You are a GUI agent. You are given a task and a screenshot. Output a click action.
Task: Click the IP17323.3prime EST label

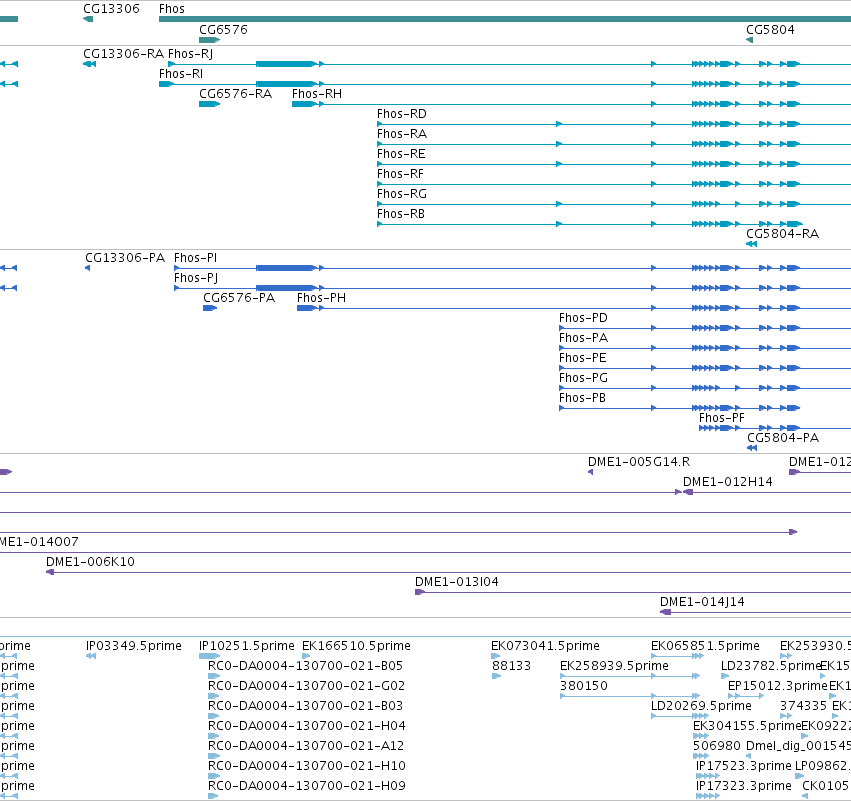tap(744, 786)
